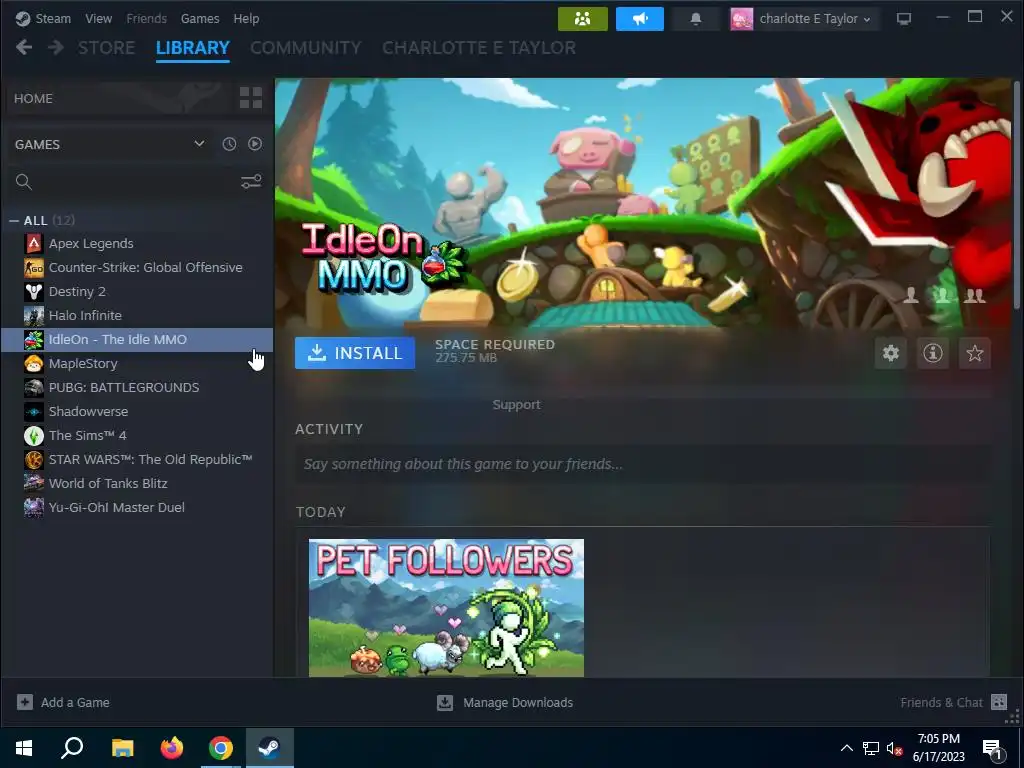Image resolution: width=1024 pixels, height=768 pixels.
Task: Open advanced filter sliders icon
Action: tap(251, 182)
